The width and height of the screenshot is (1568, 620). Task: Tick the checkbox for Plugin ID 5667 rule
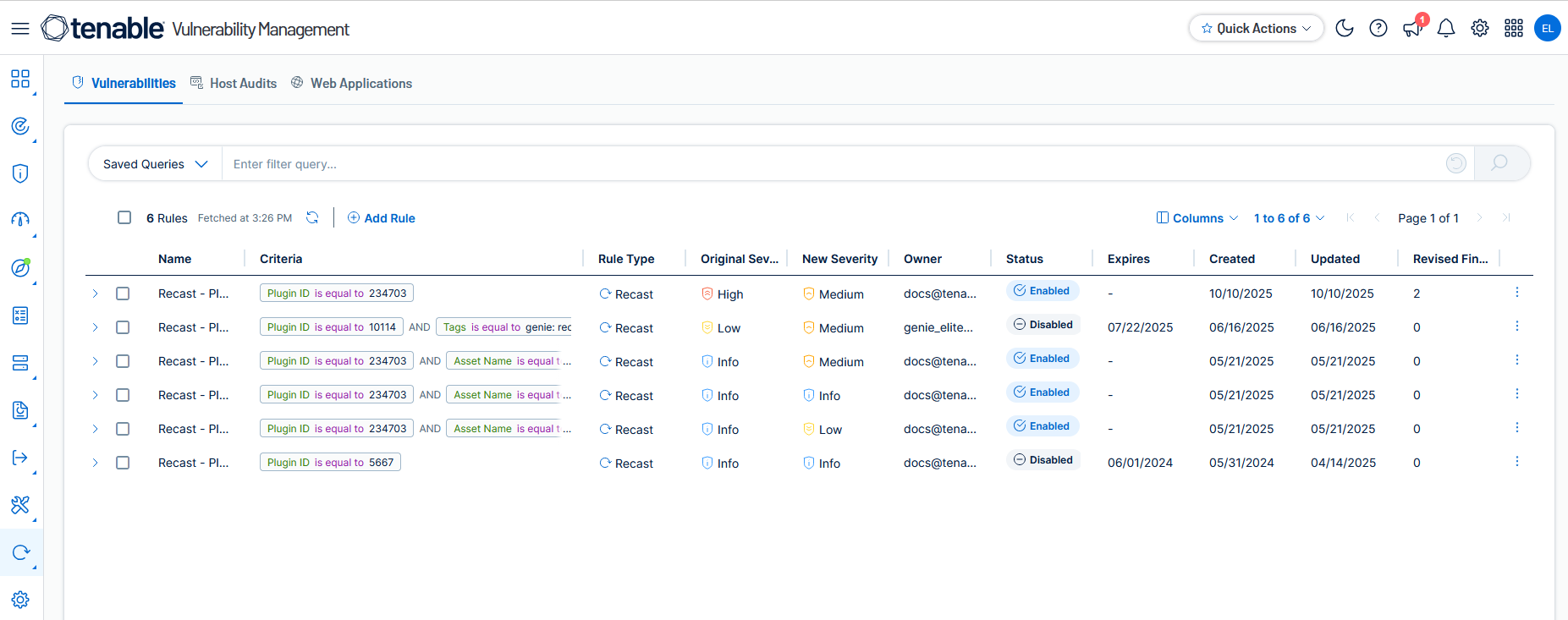(123, 463)
